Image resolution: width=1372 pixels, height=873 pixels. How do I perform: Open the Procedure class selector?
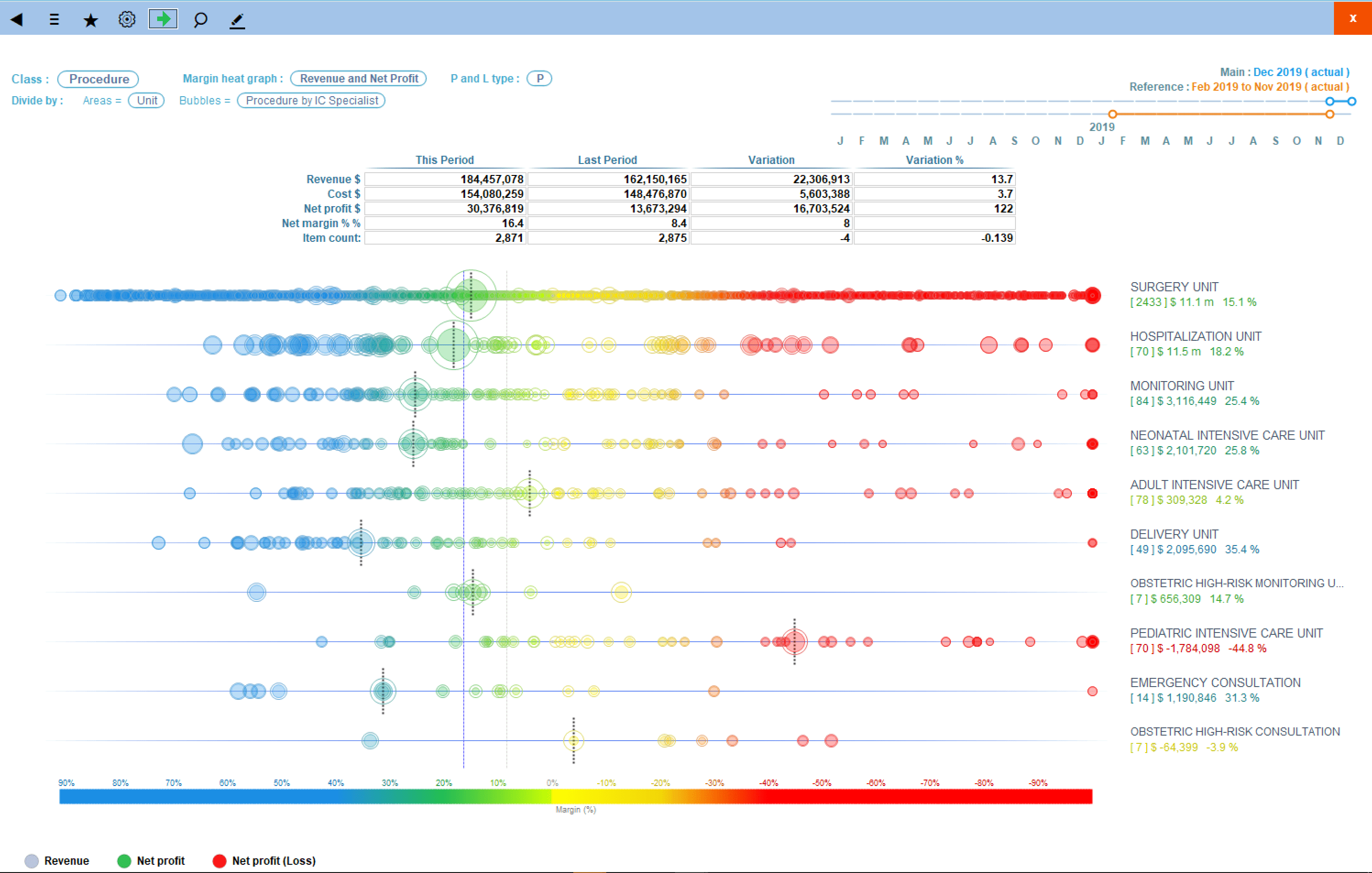(x=98, y=79)
